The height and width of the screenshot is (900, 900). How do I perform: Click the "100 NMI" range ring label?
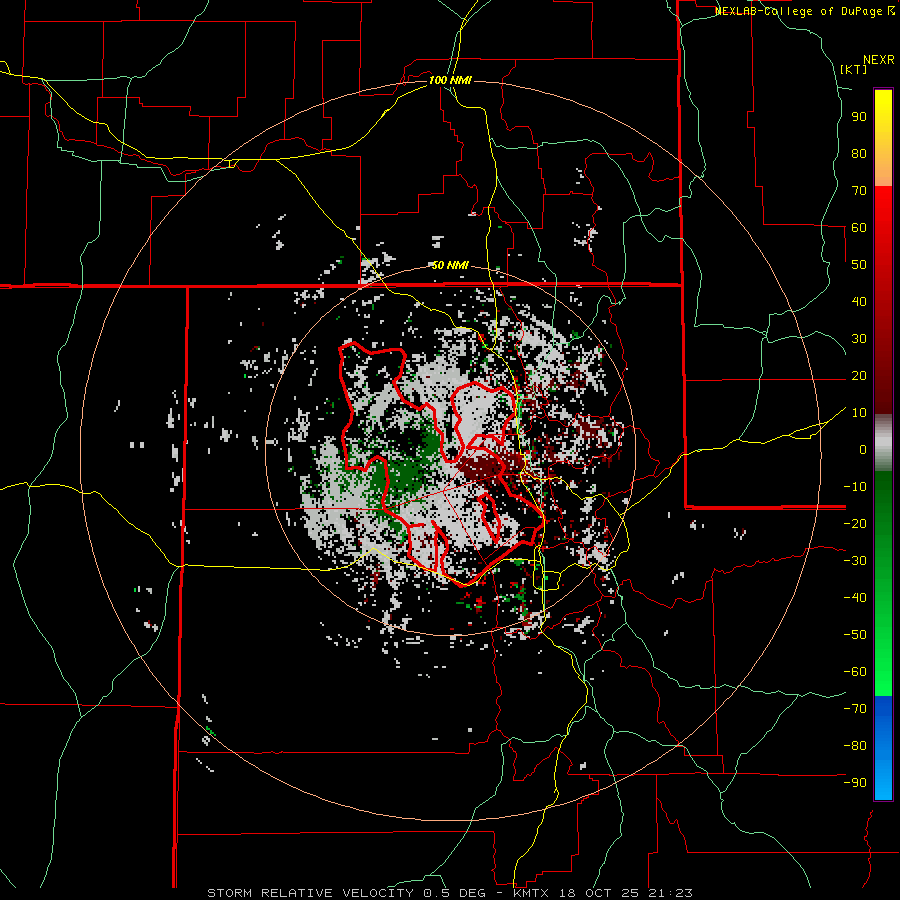[x=450, y=80]
